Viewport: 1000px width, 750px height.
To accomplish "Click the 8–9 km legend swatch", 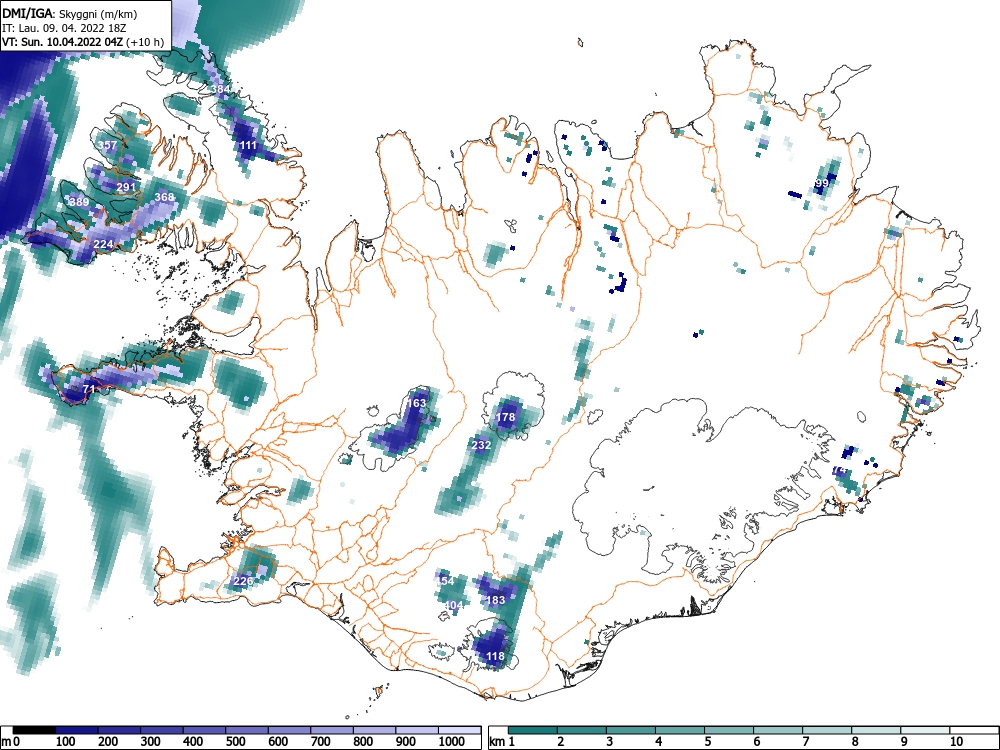I will (x=876, y=730).
